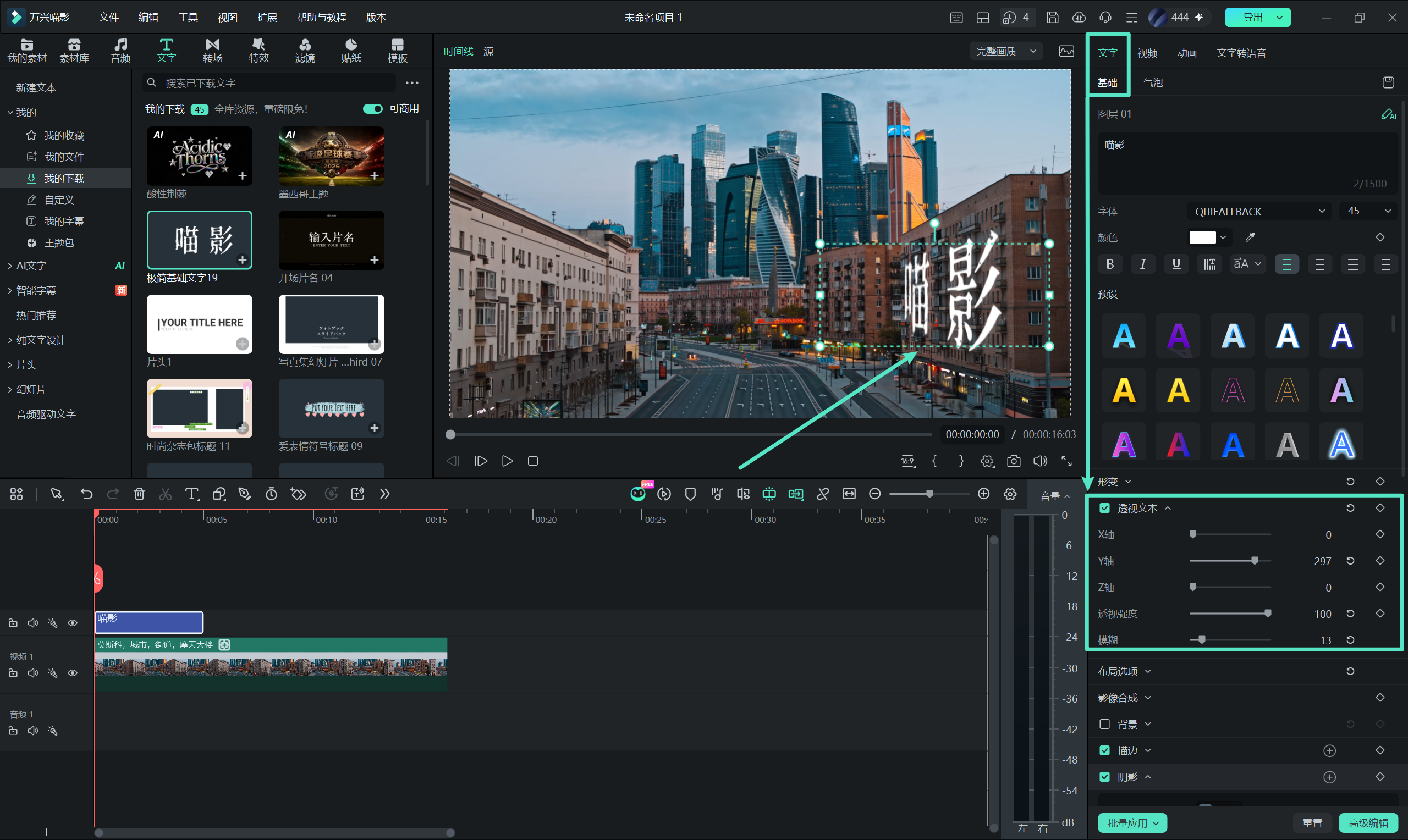1408x840 pixels.
Task: Open the 转场 transitions panel
Action: (x=212, y=51)
